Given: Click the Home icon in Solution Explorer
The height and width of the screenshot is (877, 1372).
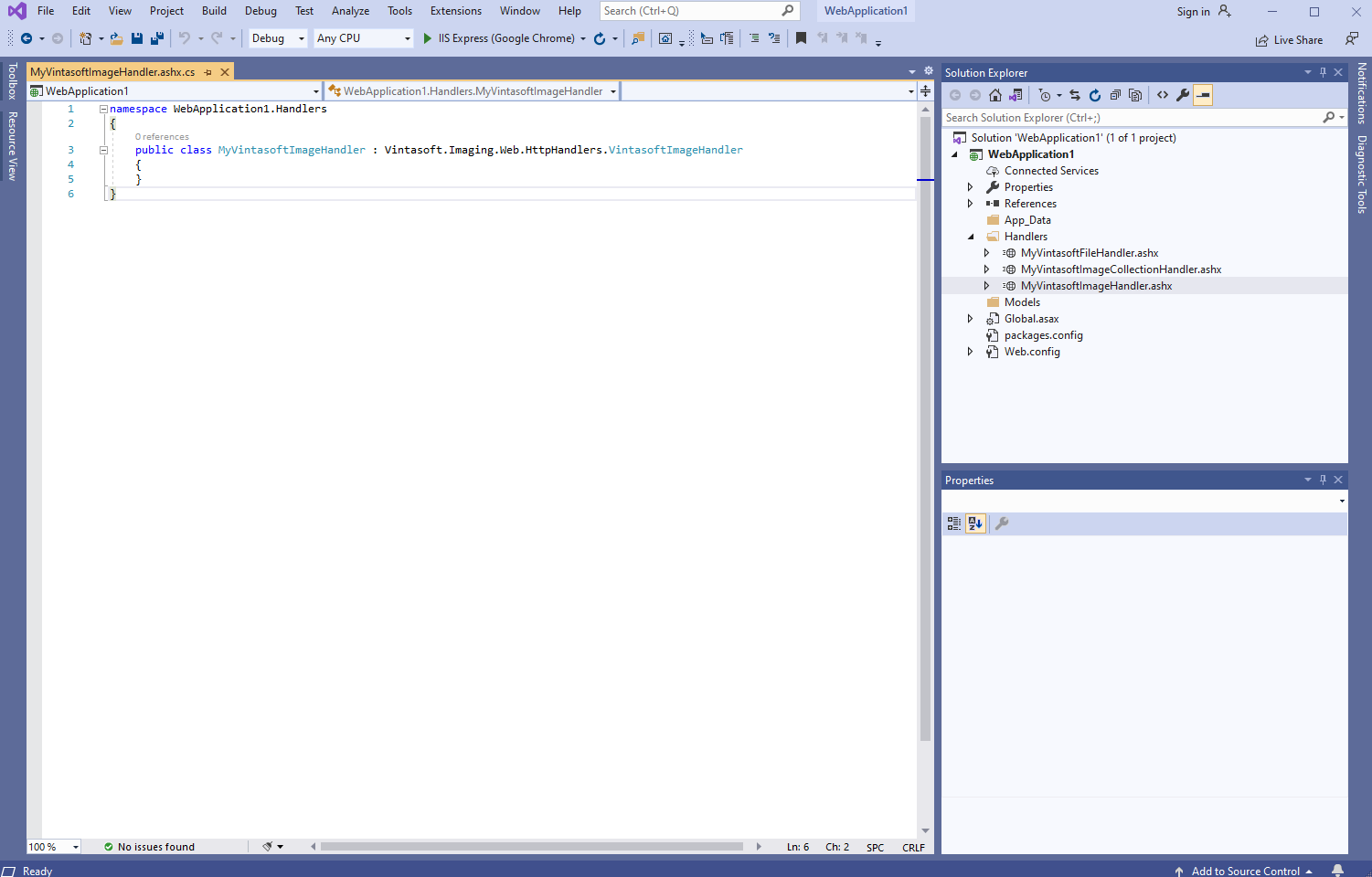Looking at the screenshot, I should (x=995, y=95).
